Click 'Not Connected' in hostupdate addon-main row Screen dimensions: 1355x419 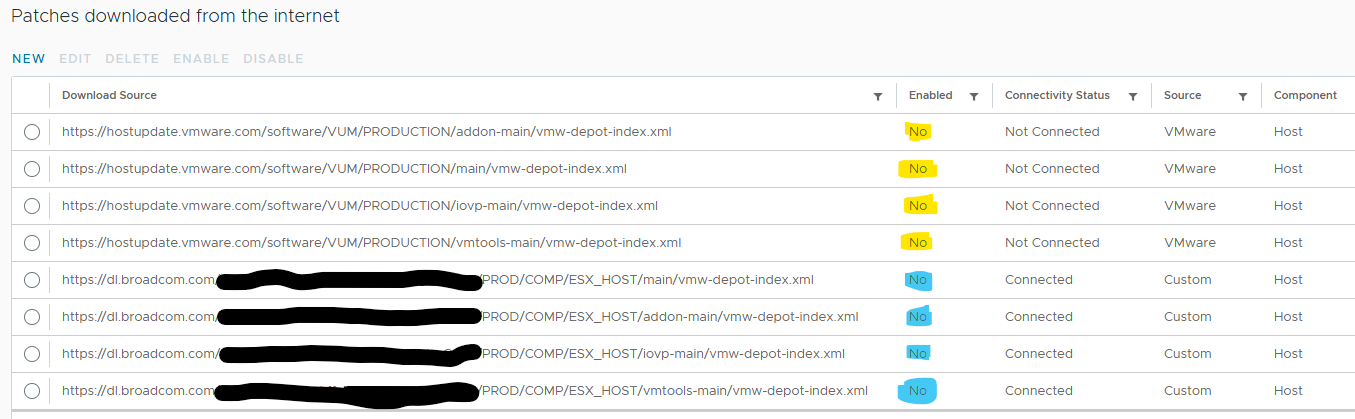[x=1052, y=132]
